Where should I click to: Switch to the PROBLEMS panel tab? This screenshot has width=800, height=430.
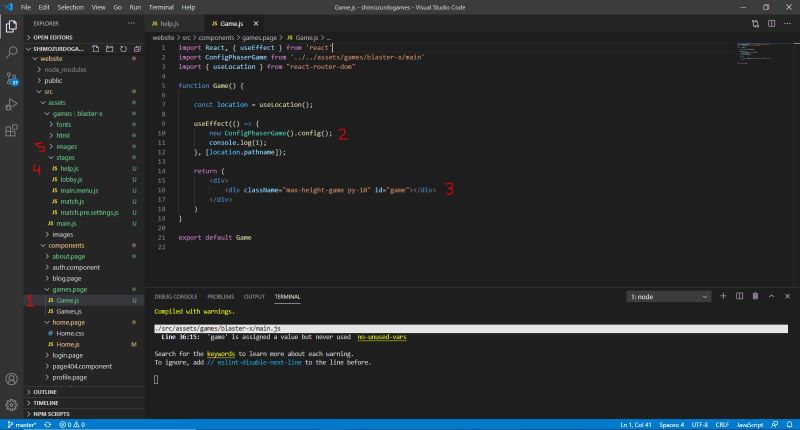pyautogui.click(x=220, y=296)
